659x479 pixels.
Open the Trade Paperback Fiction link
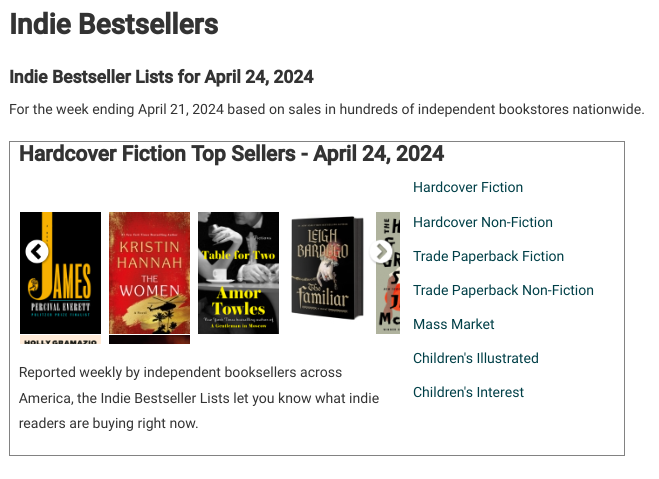pyautogui.click(x=488, y=256)
